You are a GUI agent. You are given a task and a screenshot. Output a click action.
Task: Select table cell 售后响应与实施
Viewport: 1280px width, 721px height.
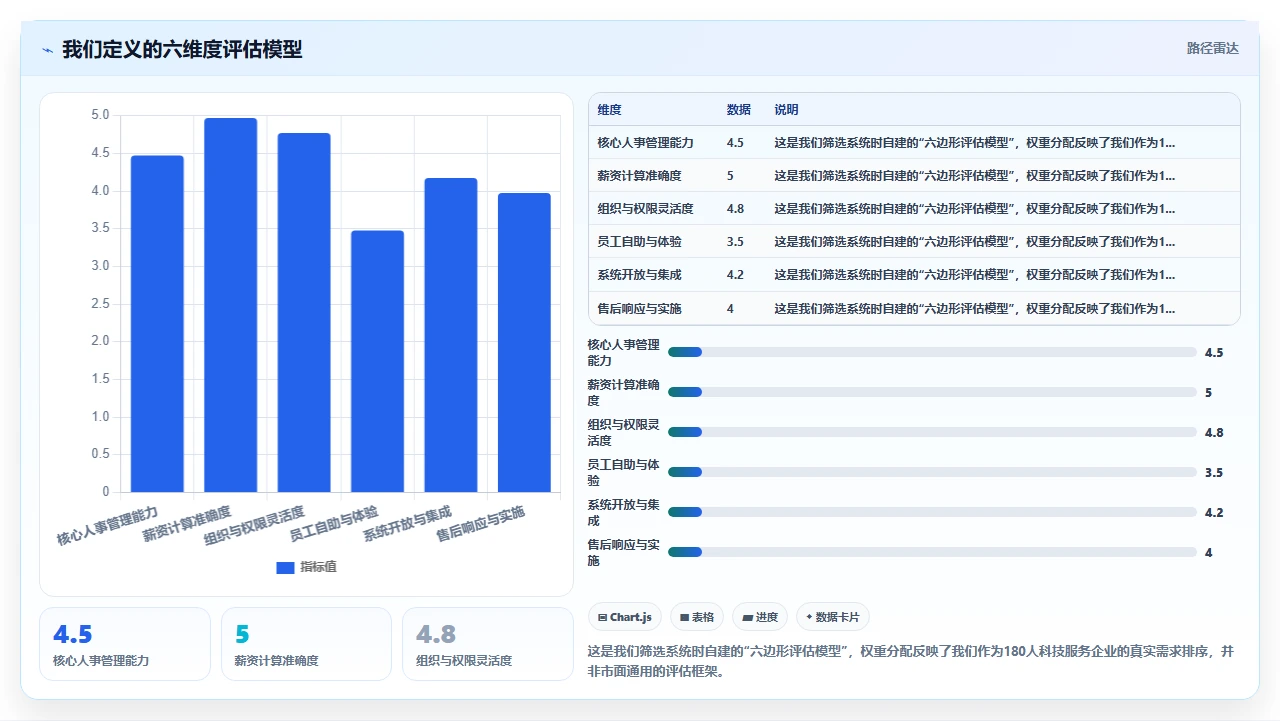click(639, 309)
